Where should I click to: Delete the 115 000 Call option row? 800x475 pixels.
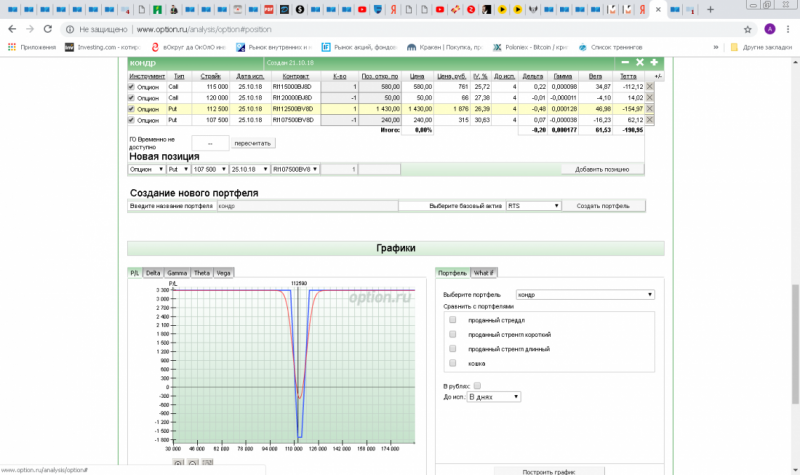pos(649,87)
